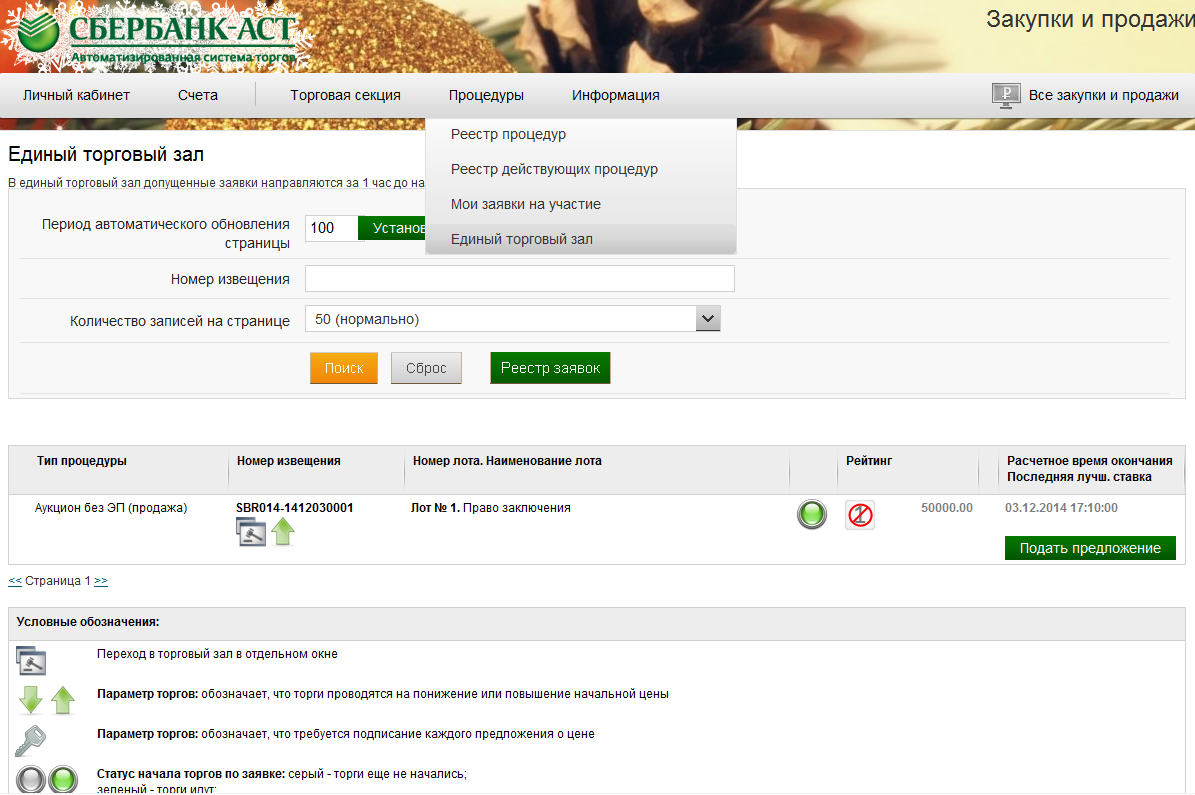Click the crossed-out rating icon

coord(859,515)
